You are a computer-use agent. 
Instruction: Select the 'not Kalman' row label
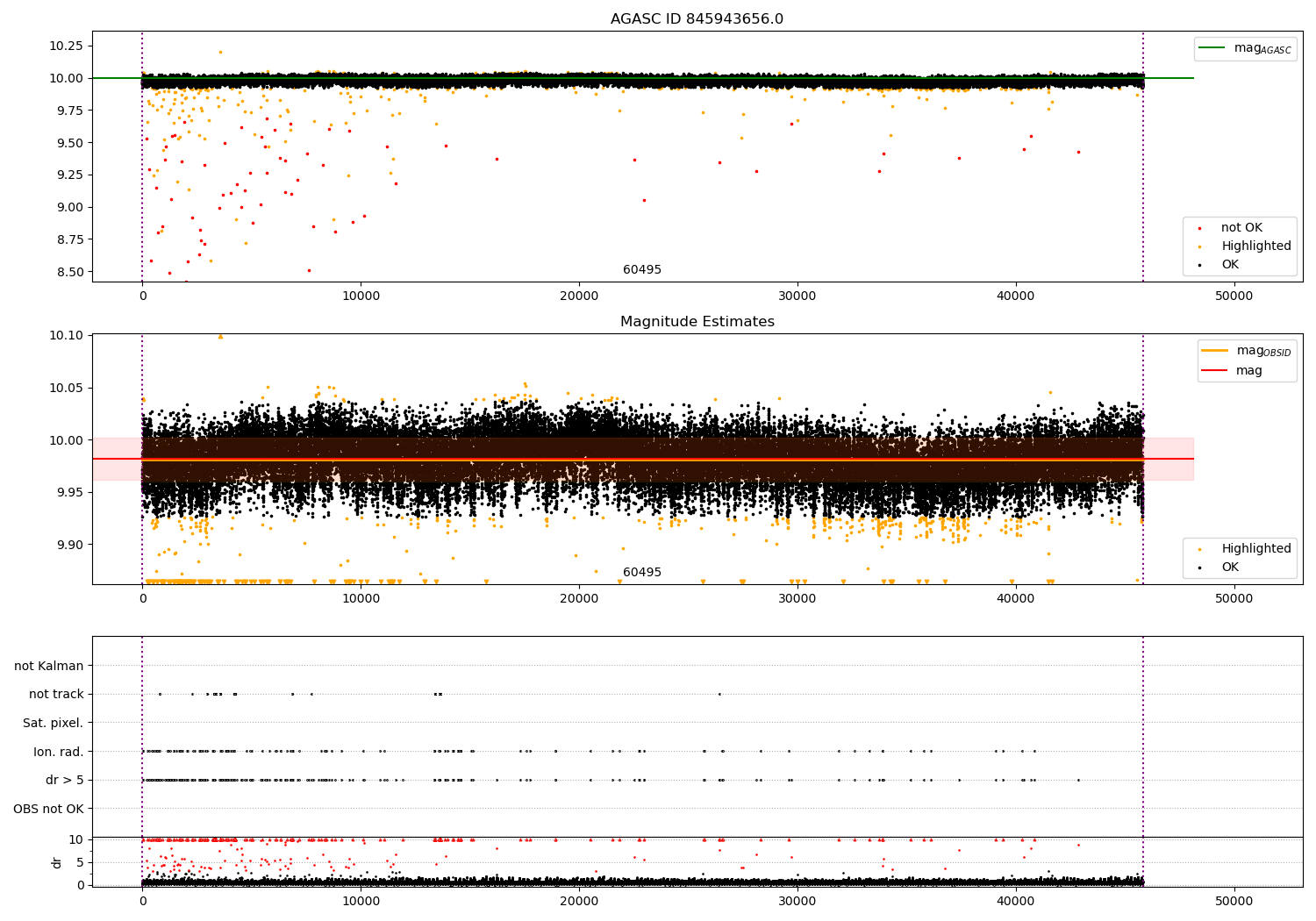pos(48,666)
